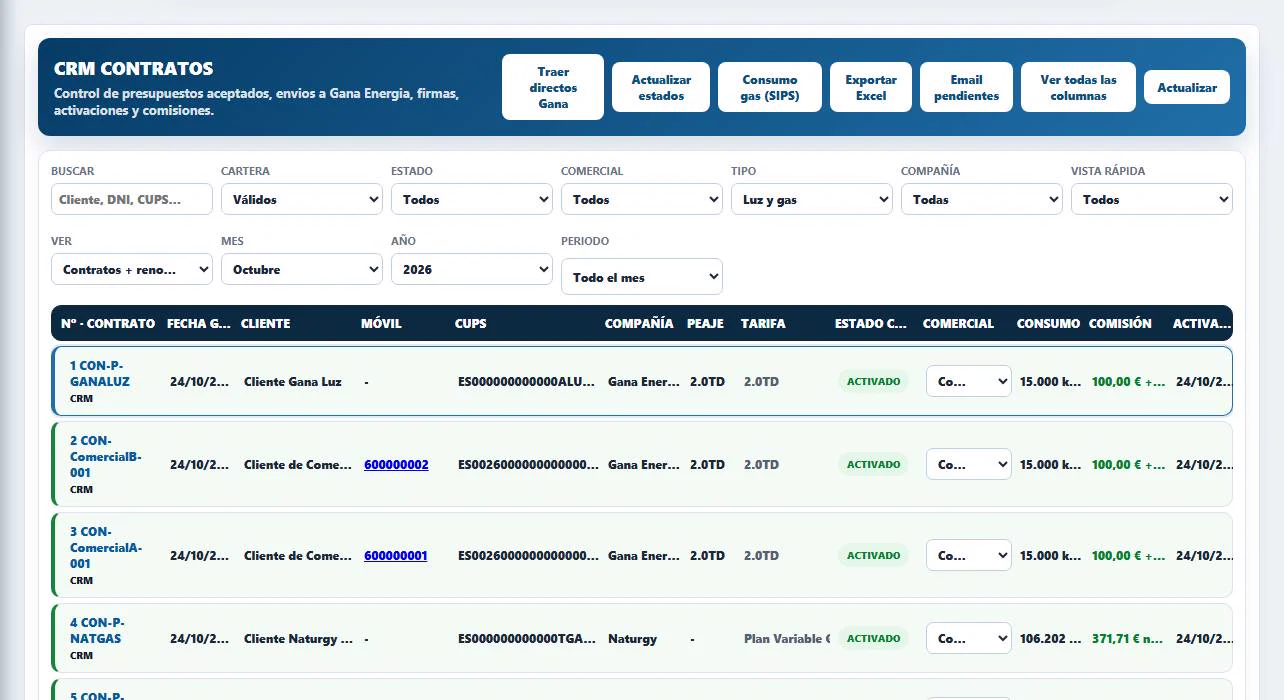Expand the Estado filter dropdown
The image size is (1284, 700).
point(472,199)
